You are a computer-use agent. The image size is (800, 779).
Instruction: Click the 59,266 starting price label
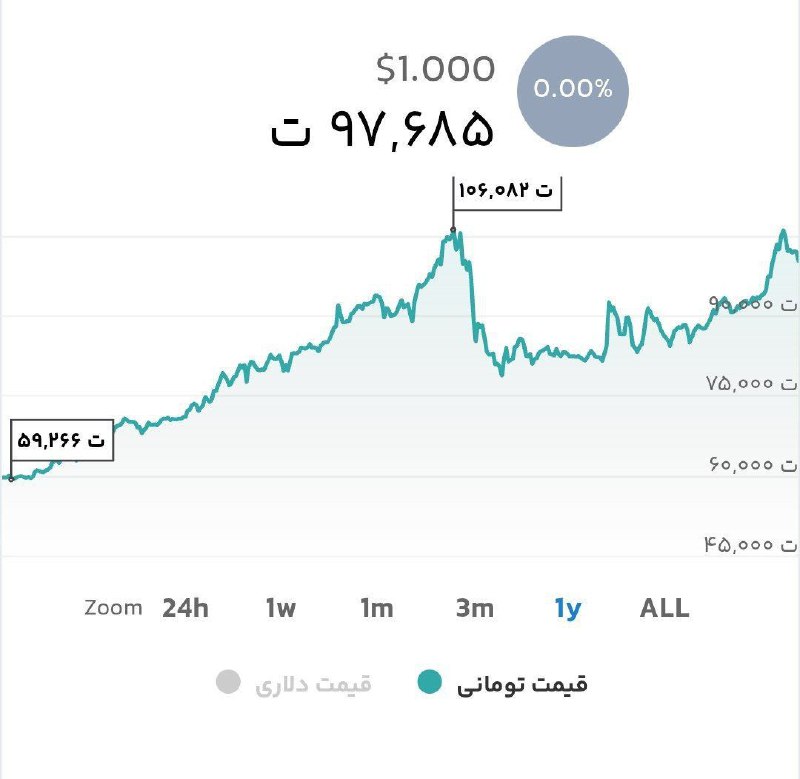coord(62,439)
